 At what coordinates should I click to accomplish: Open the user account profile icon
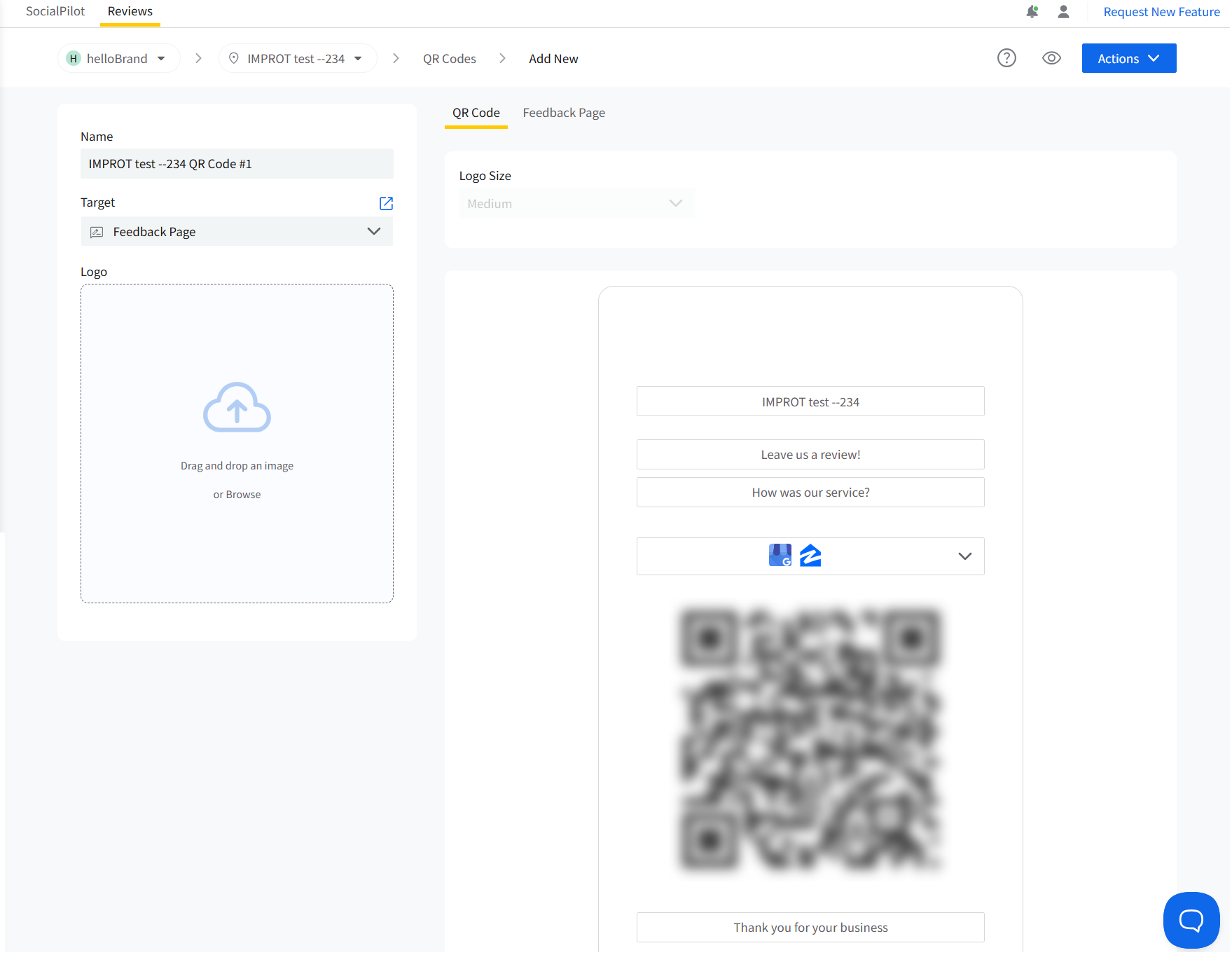coord(1063,12)
